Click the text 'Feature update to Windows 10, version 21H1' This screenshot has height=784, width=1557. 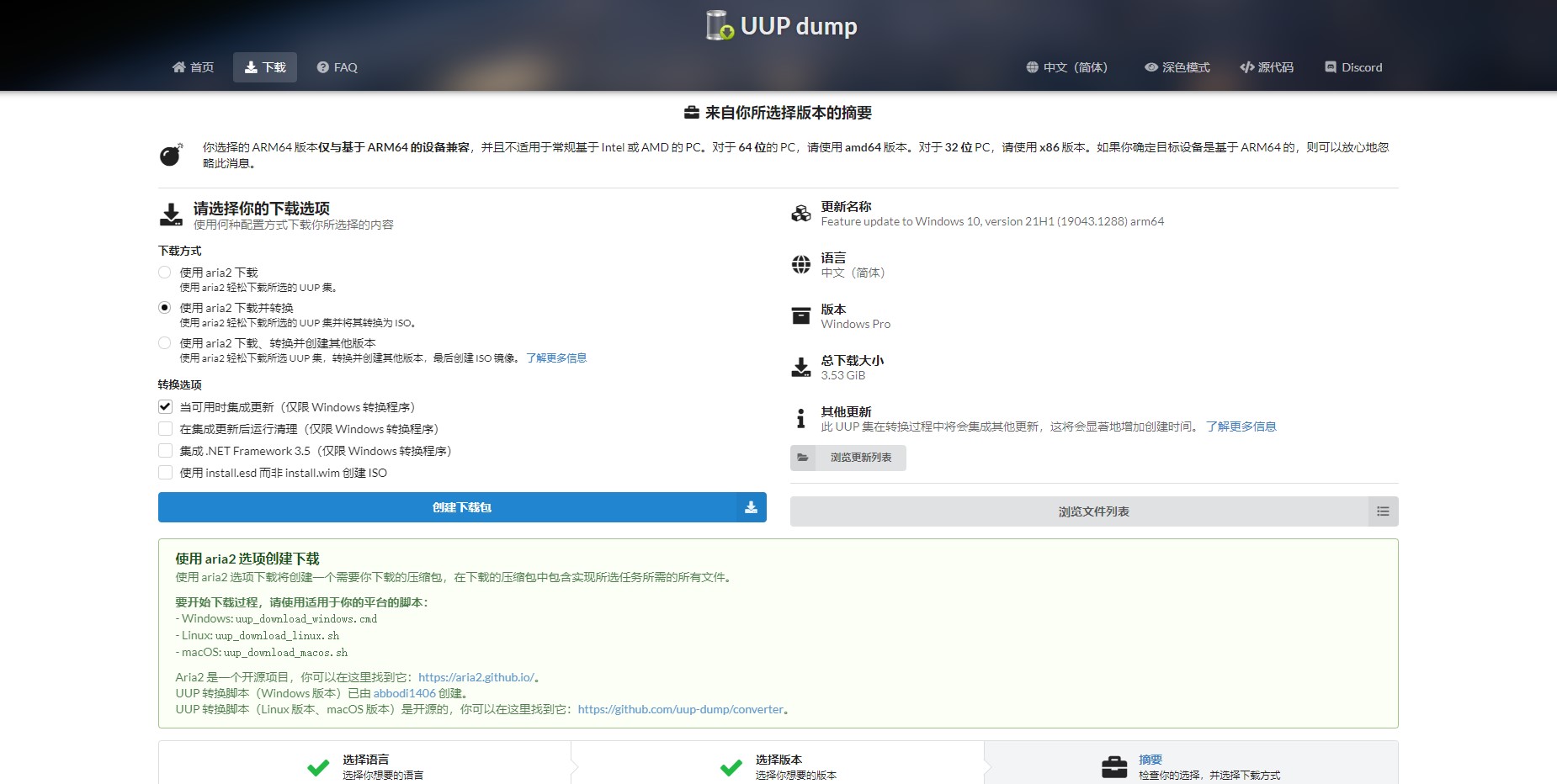(x=938, y=222)
